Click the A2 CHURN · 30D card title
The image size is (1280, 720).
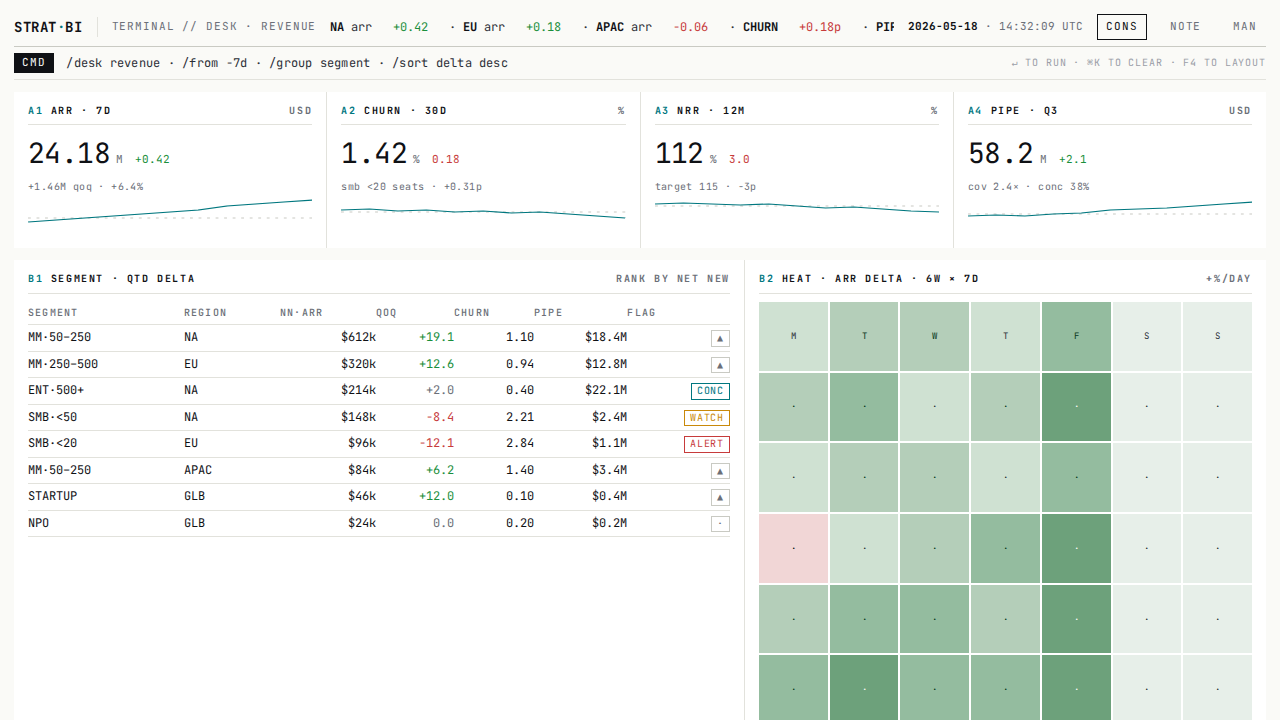[394, 111]
